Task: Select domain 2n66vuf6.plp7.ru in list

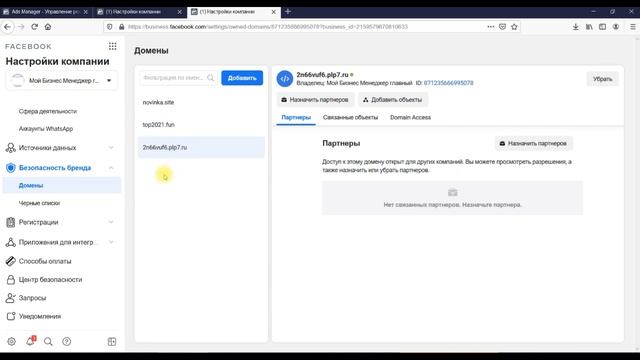Action: pyautogui.click(x=201, y=147)
